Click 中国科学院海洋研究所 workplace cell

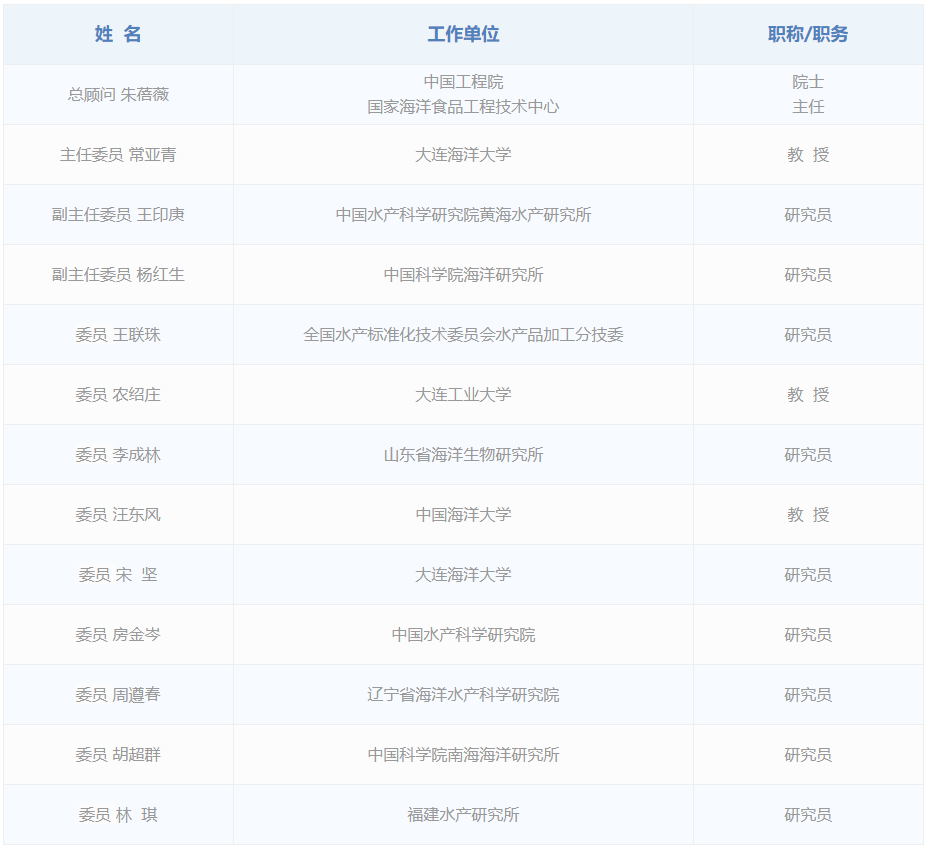point(463,274)
